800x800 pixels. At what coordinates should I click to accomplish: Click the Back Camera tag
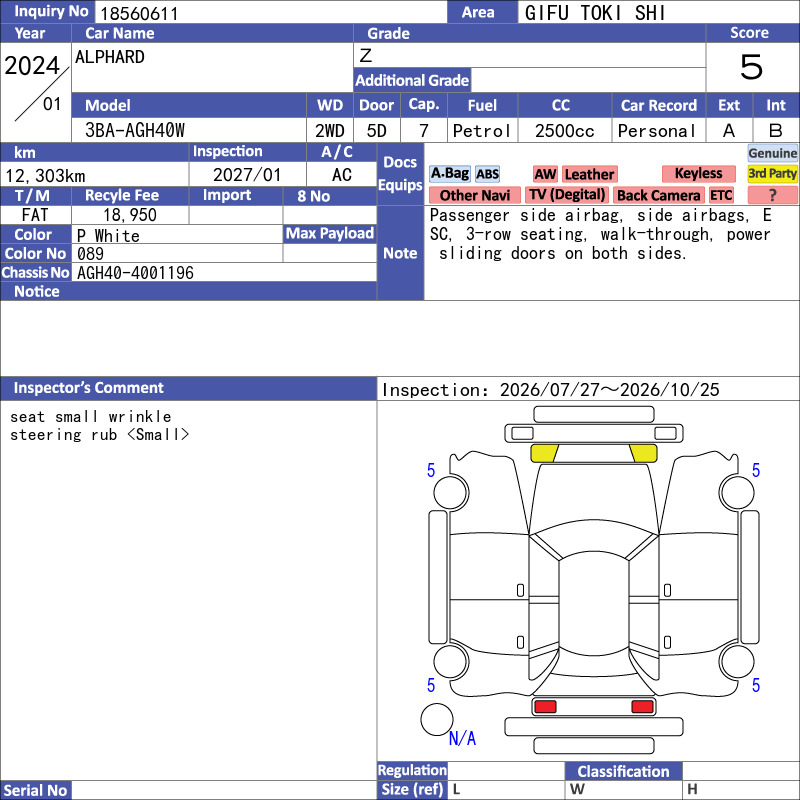tap(659, 195)
